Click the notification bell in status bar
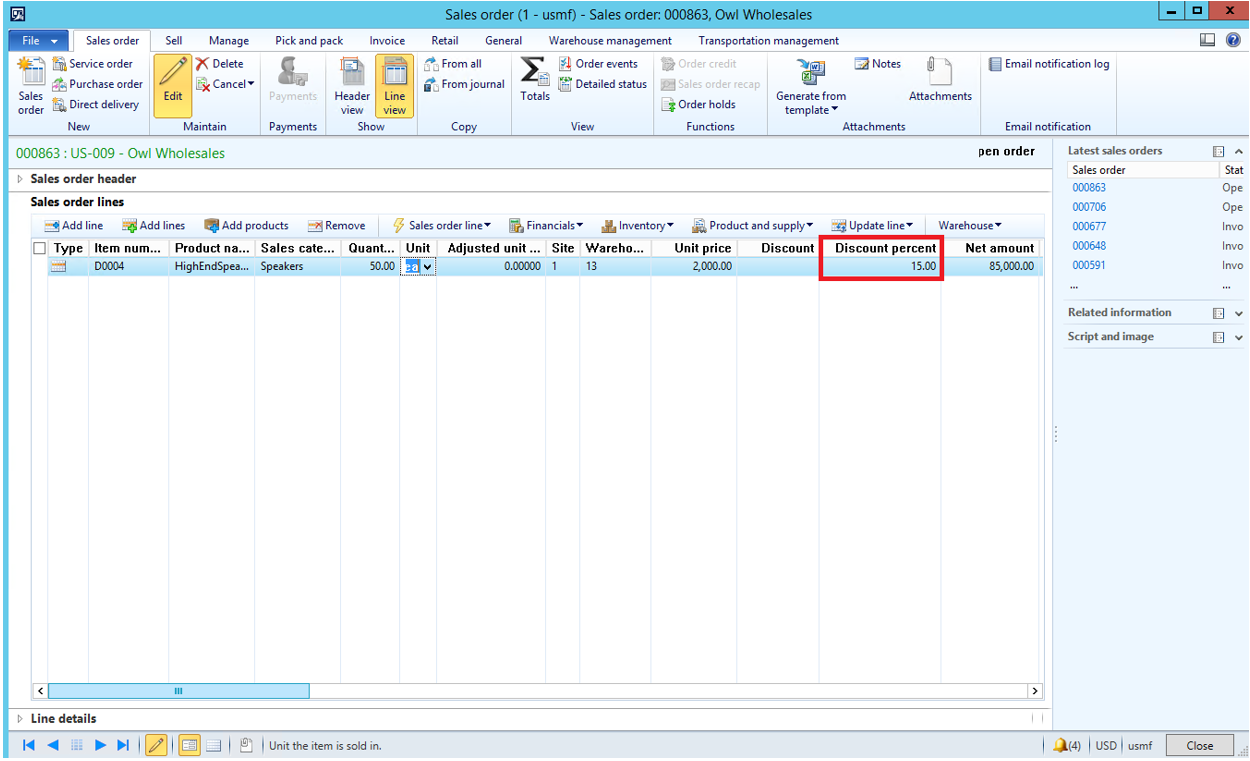The height and width of the screenshot is (761, 1250). 1060,745
